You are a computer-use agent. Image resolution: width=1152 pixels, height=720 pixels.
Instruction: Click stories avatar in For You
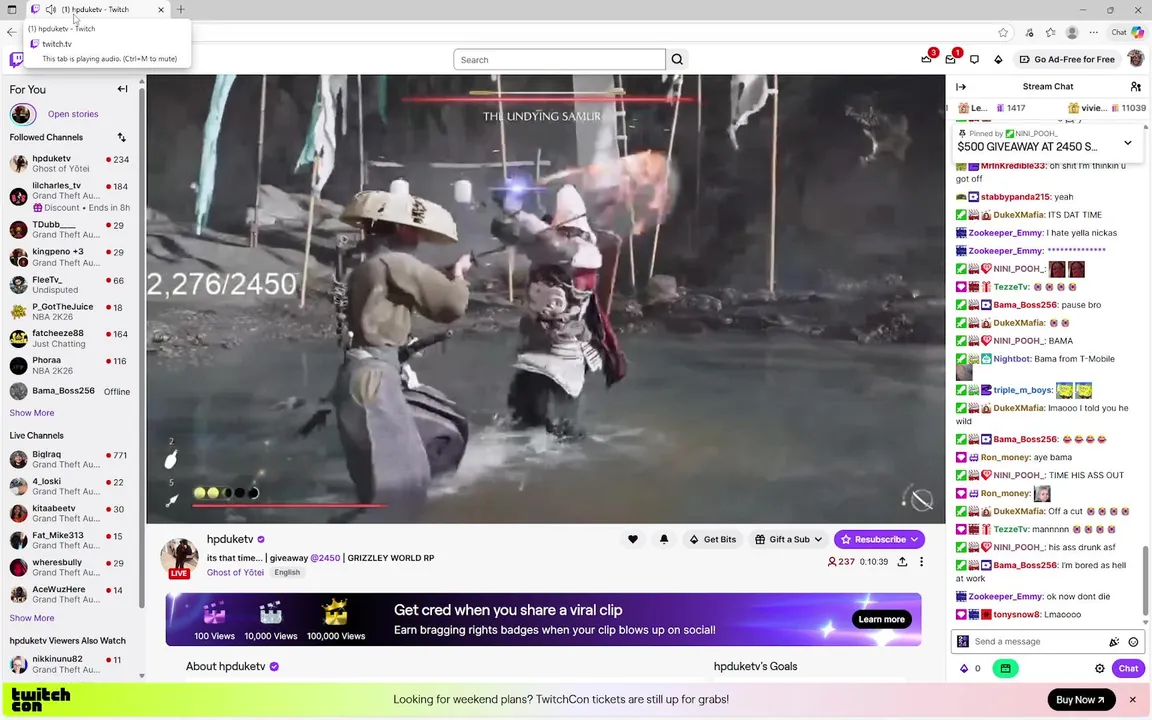coord(23,114)
